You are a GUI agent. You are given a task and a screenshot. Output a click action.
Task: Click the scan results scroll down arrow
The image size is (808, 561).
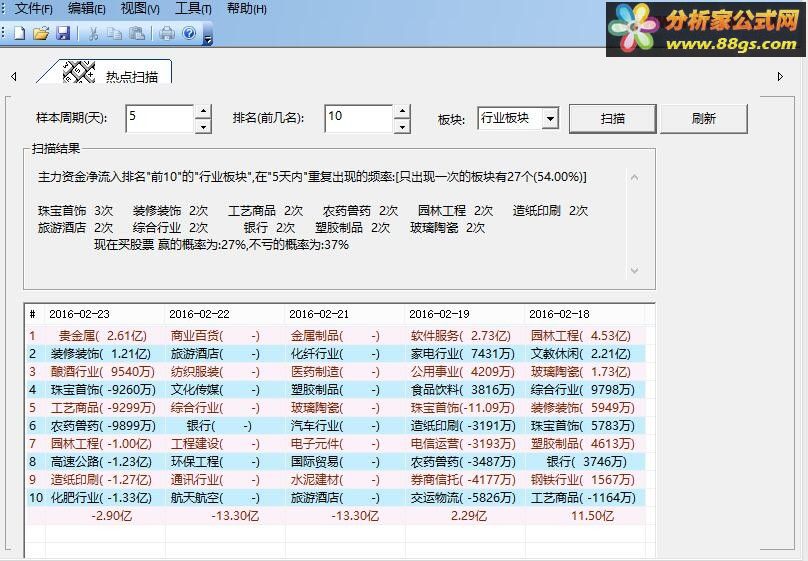click(x=634, y=270)
